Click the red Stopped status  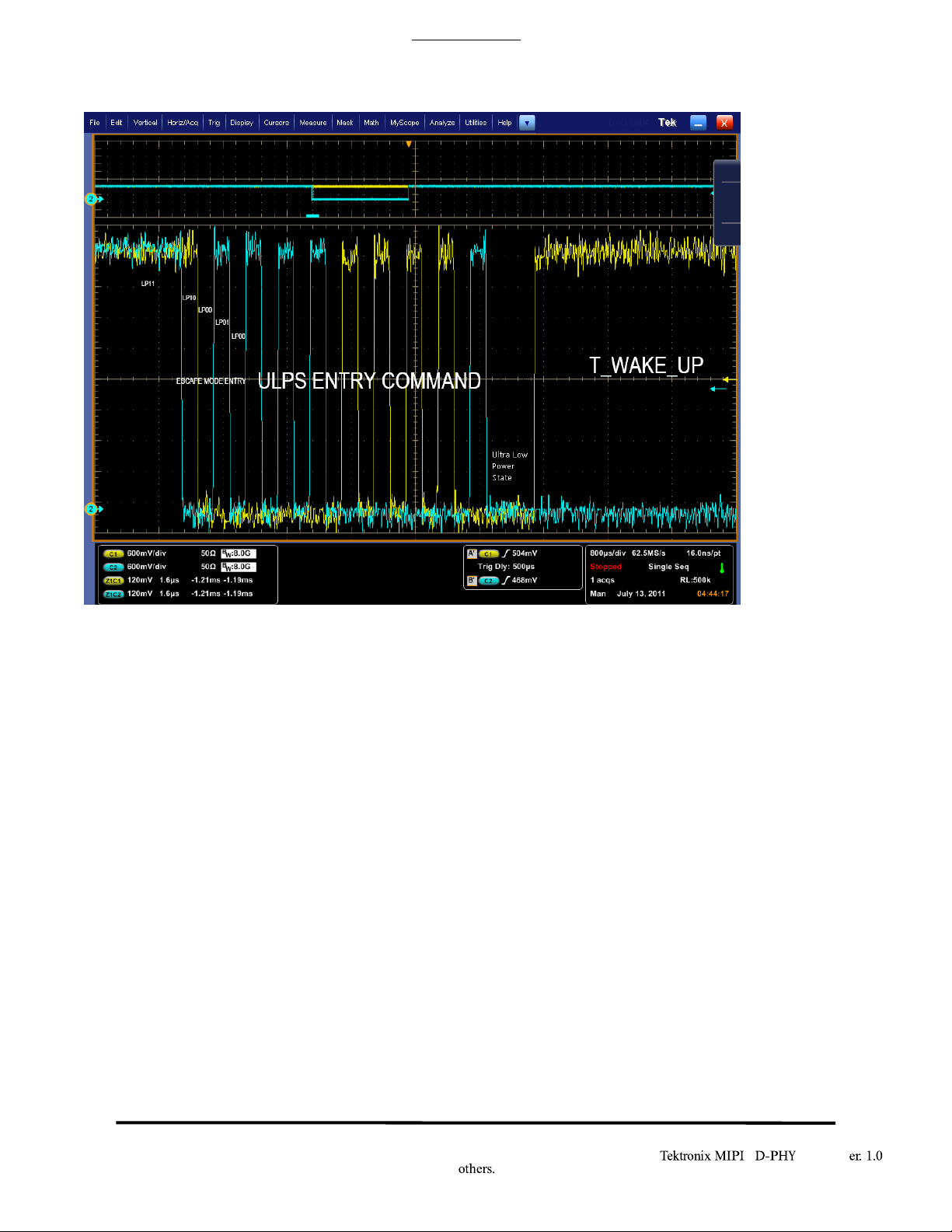pos(606,567)
